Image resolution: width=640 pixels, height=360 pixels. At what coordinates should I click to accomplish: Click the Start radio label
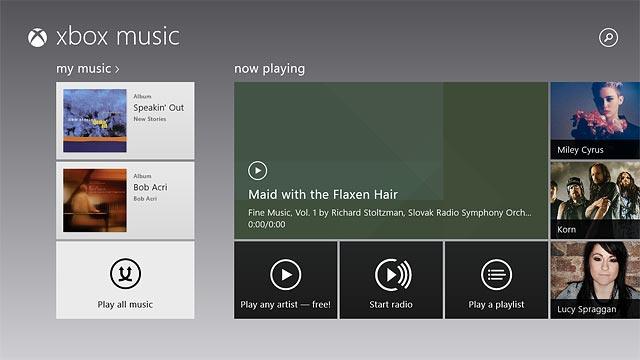click(391, 304)
